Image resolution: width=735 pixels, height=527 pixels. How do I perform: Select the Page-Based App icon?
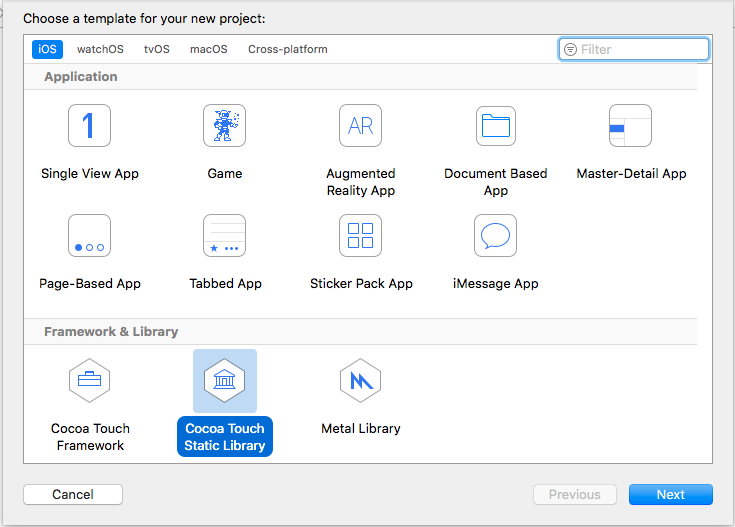coord(89,236)
